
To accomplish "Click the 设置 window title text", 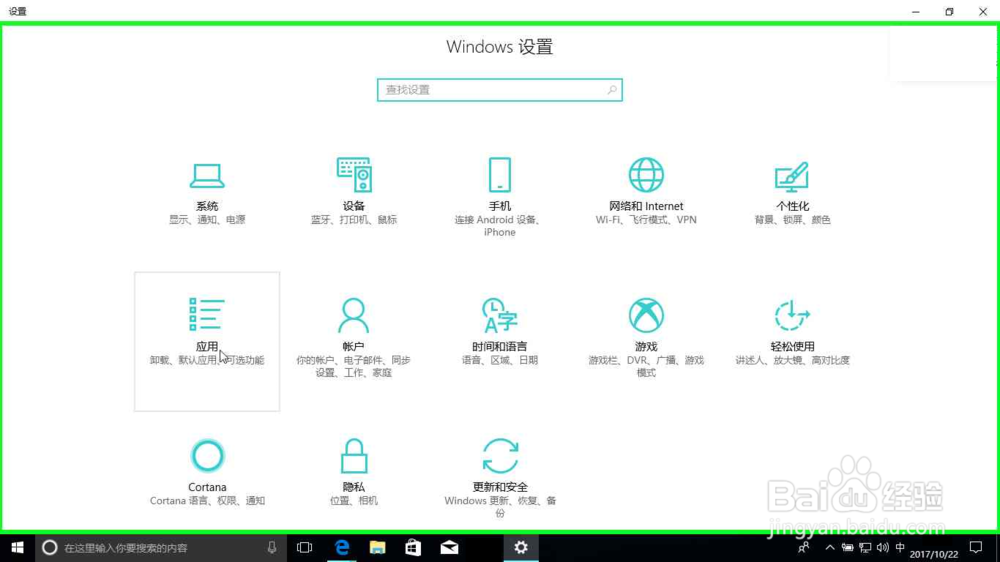I will [x=17, y=11].
